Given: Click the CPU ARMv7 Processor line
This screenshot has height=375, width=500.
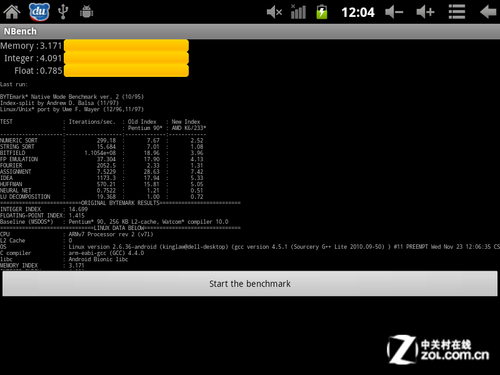Looking at the screenshot, I should pyautogui.click(x=77, y=234).
